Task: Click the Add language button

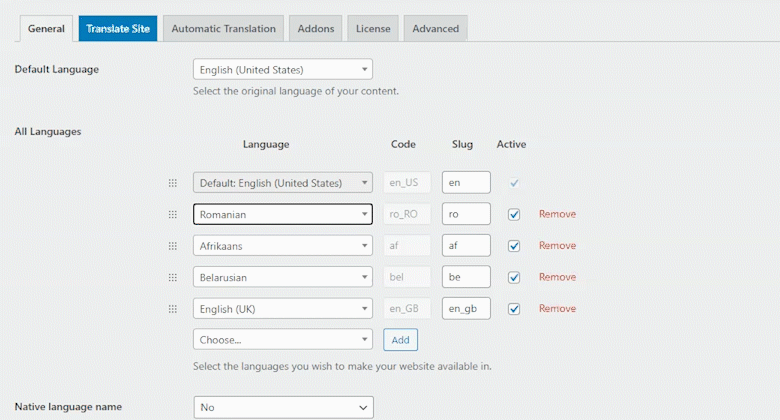Action: (x=400, y=340)
